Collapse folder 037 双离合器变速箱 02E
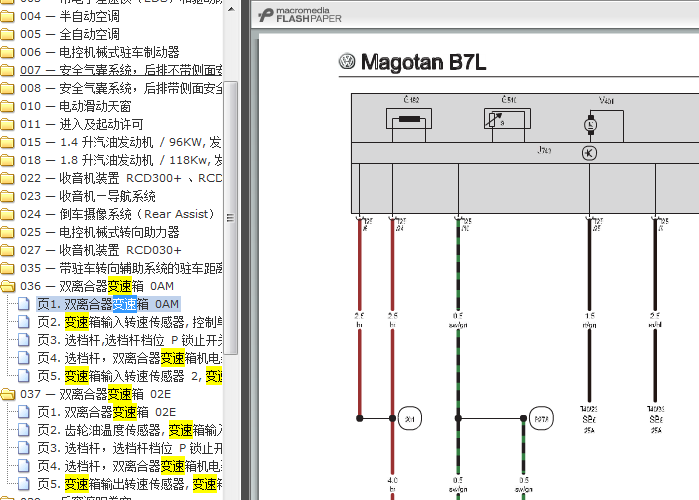 96,394
